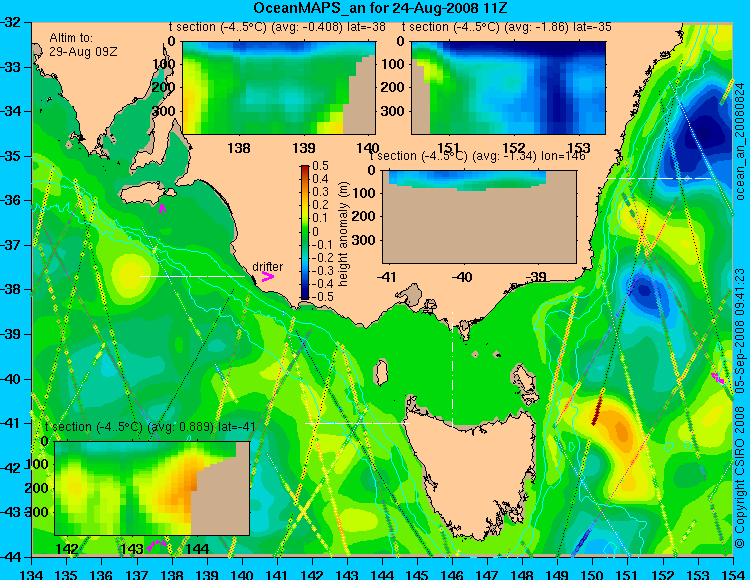Click the -40 latitude label under the lon=146 inset
This screenshot has height=580, width=750.
click(462, 277)
